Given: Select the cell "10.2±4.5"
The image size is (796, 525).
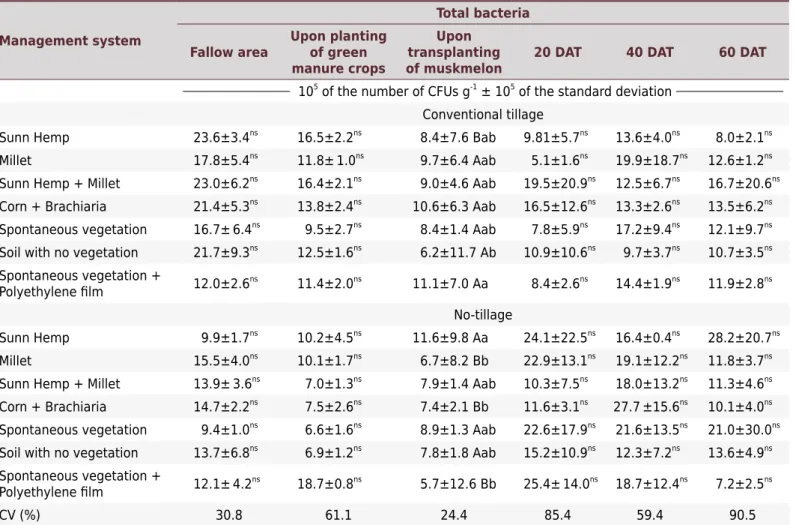Looking at the screenshot, I should (329, 337).
